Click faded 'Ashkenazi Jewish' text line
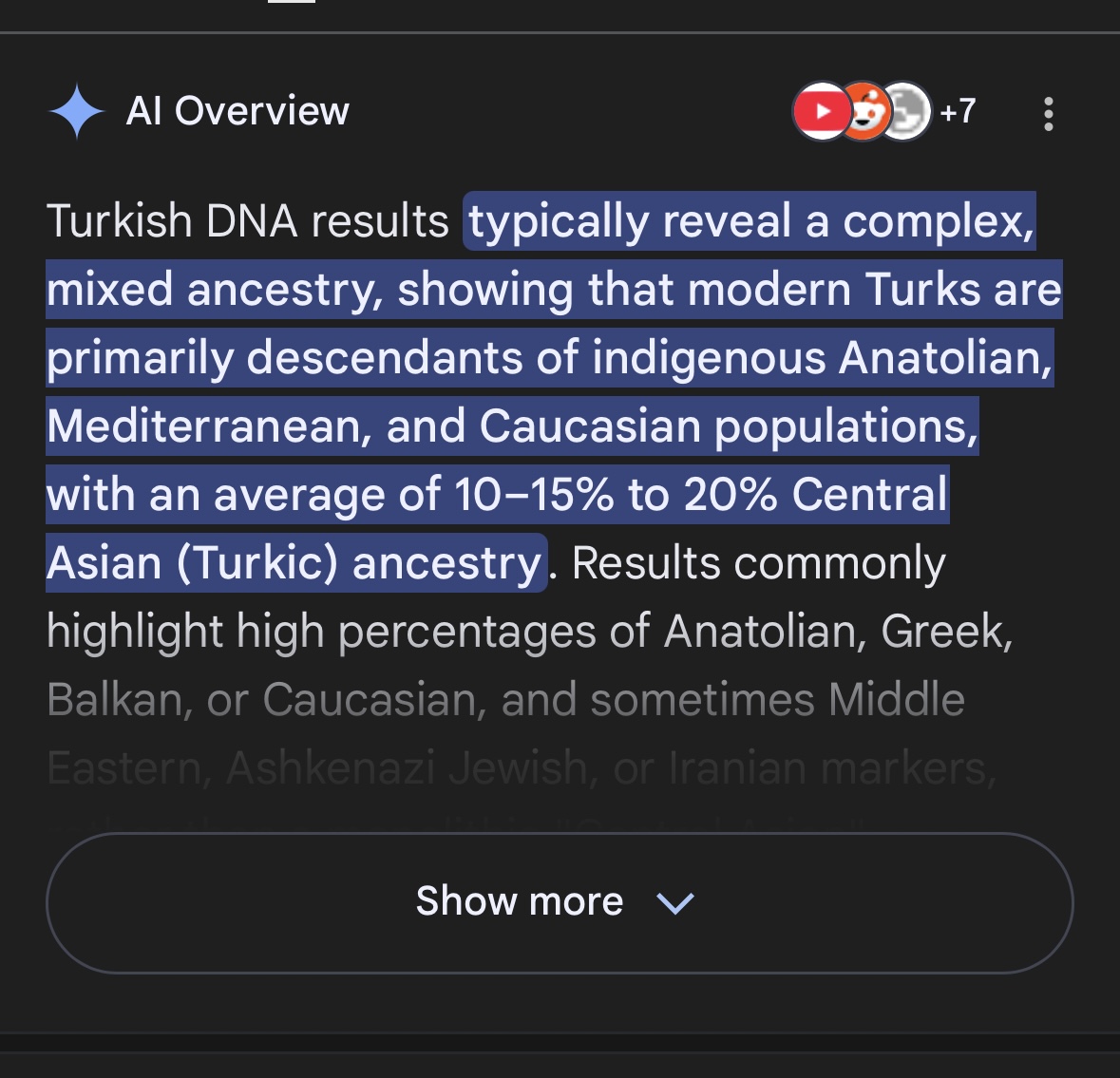Screen dimensions: 1120x1078 coord(407,767)
